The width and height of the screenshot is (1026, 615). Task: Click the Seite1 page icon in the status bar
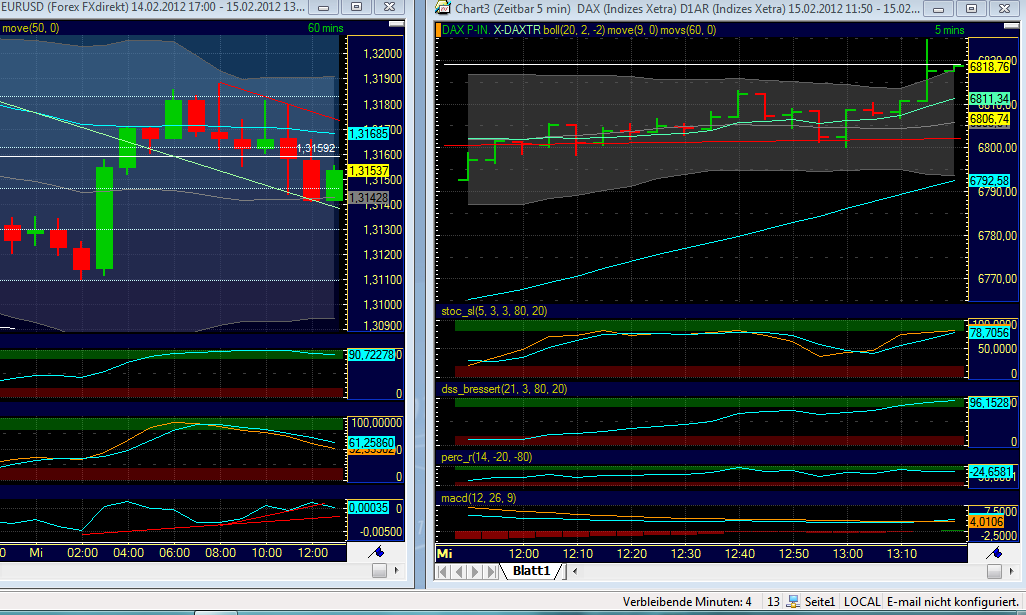(x=794, y=601)
